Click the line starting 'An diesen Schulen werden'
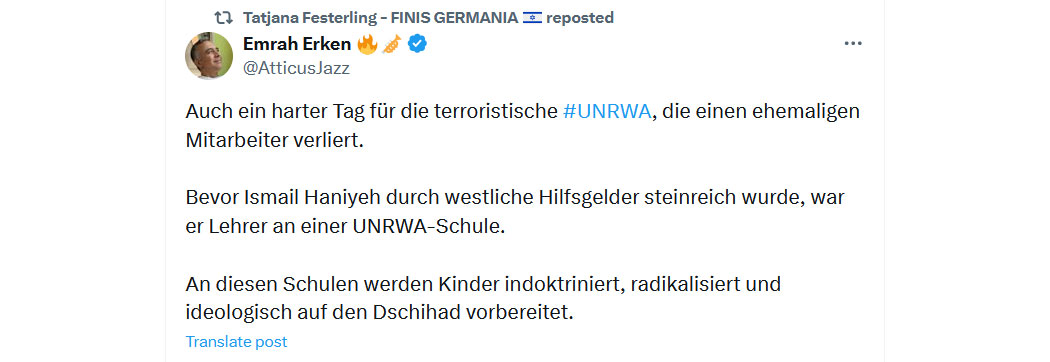This screenshot has width=1050, height=362. click(483, 284)
